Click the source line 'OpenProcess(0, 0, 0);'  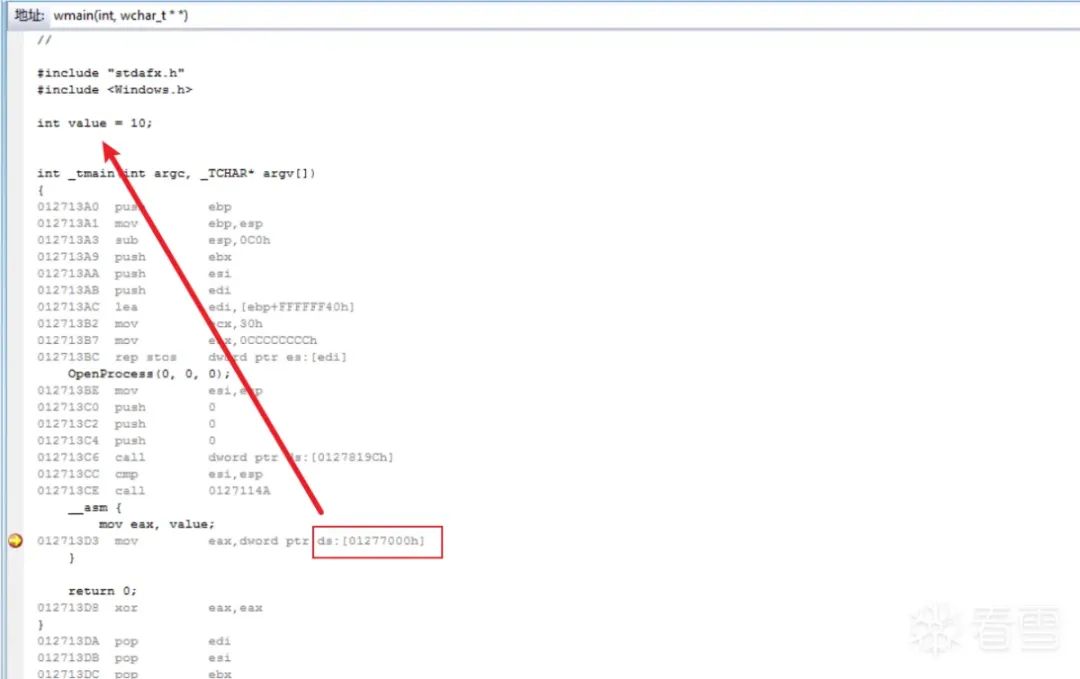149,374
